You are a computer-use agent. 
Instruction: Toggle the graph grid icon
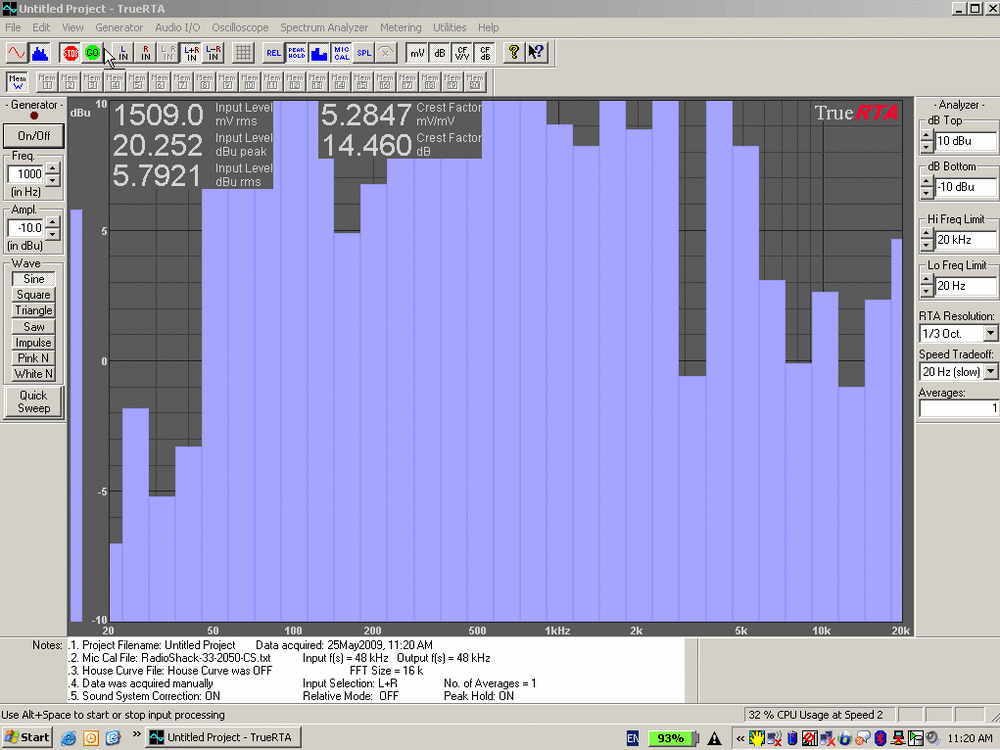(x=243, y=53)
